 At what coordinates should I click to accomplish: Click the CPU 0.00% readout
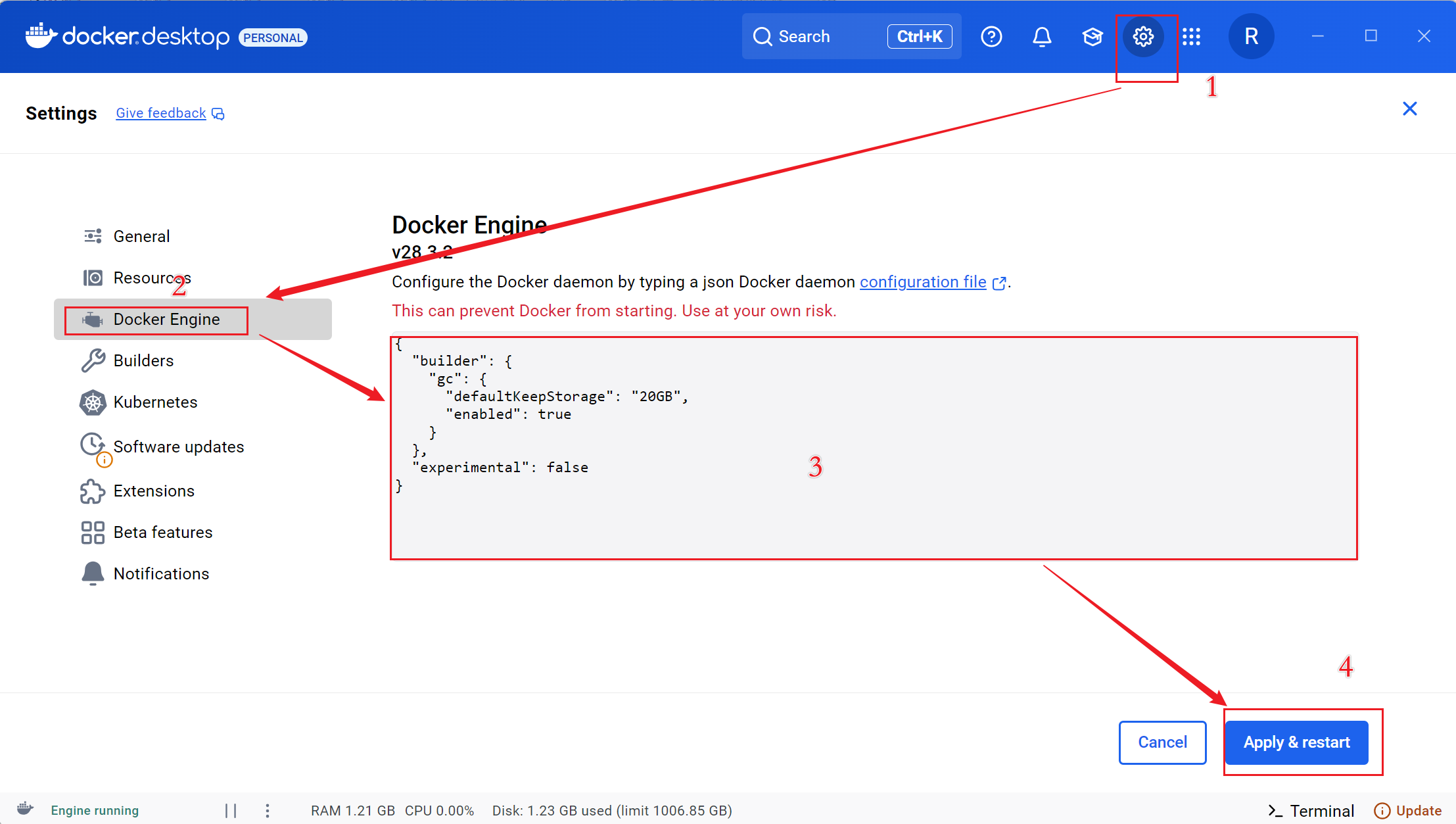(439, 811)
